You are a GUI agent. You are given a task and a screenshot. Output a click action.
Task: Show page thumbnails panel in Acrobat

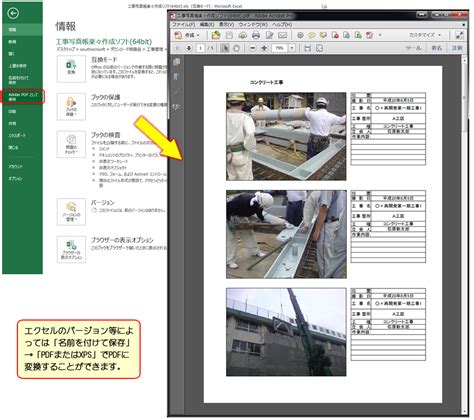pos(177,62)
